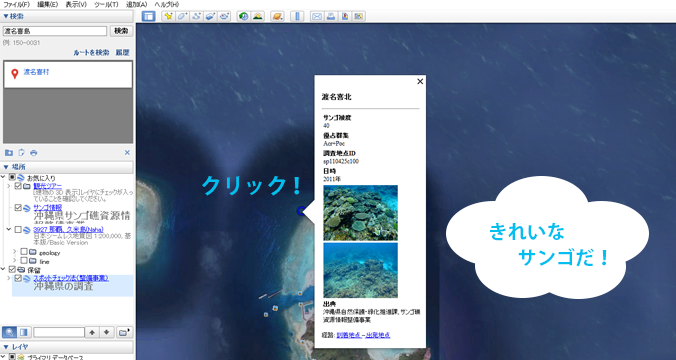The height and width of the screenshot is (360, 676).
Task: Click the View in Google Maps icon
Action: (x=358, y=16)
